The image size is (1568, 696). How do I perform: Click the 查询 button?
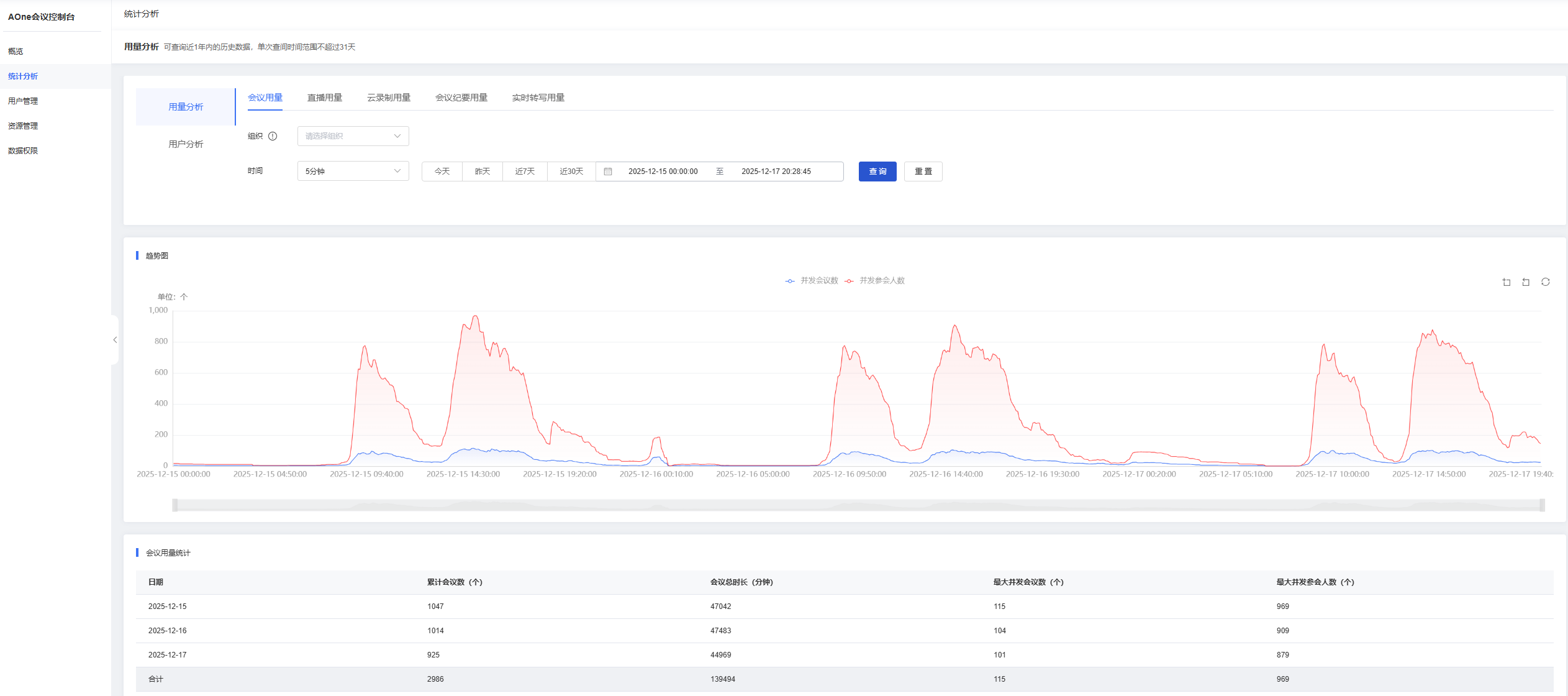point(877,172)
